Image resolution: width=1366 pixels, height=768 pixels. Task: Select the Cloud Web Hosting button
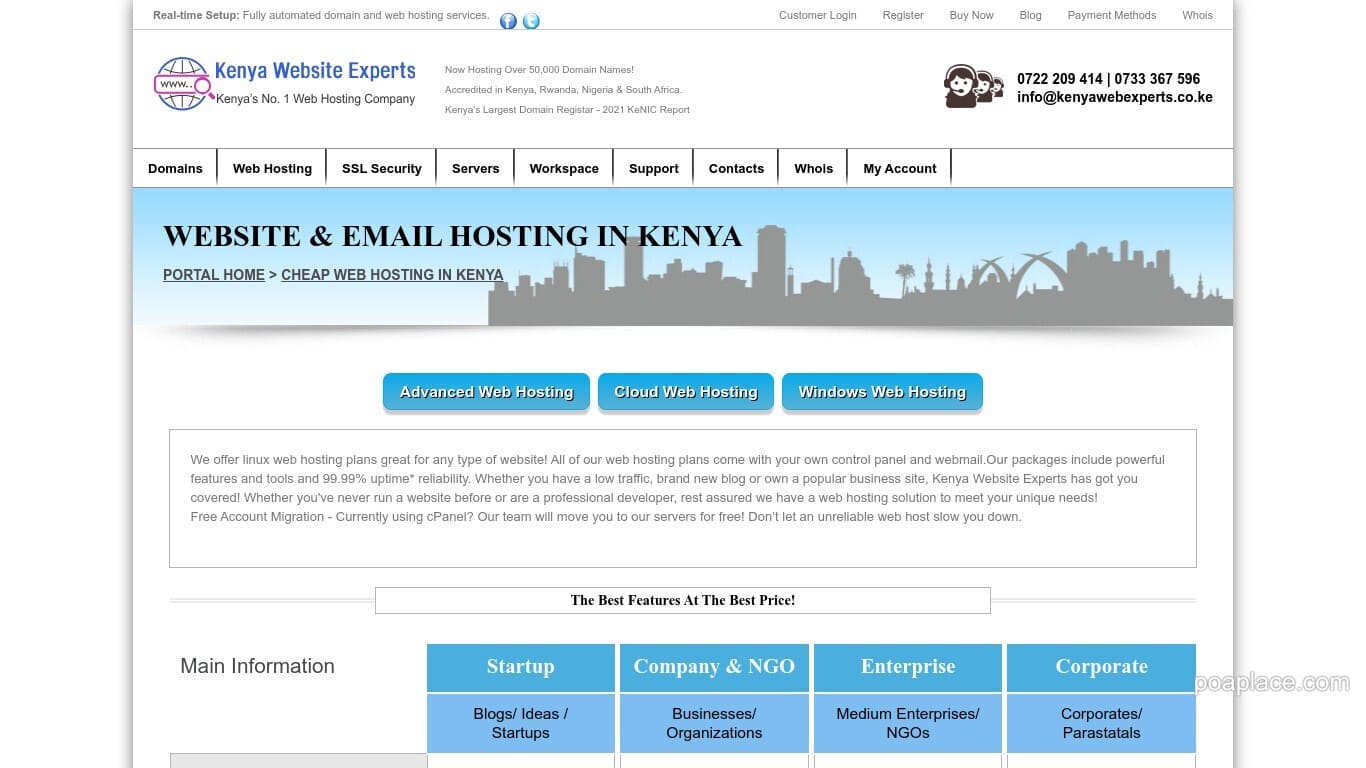pyautogui.click(x=685, y=391)
